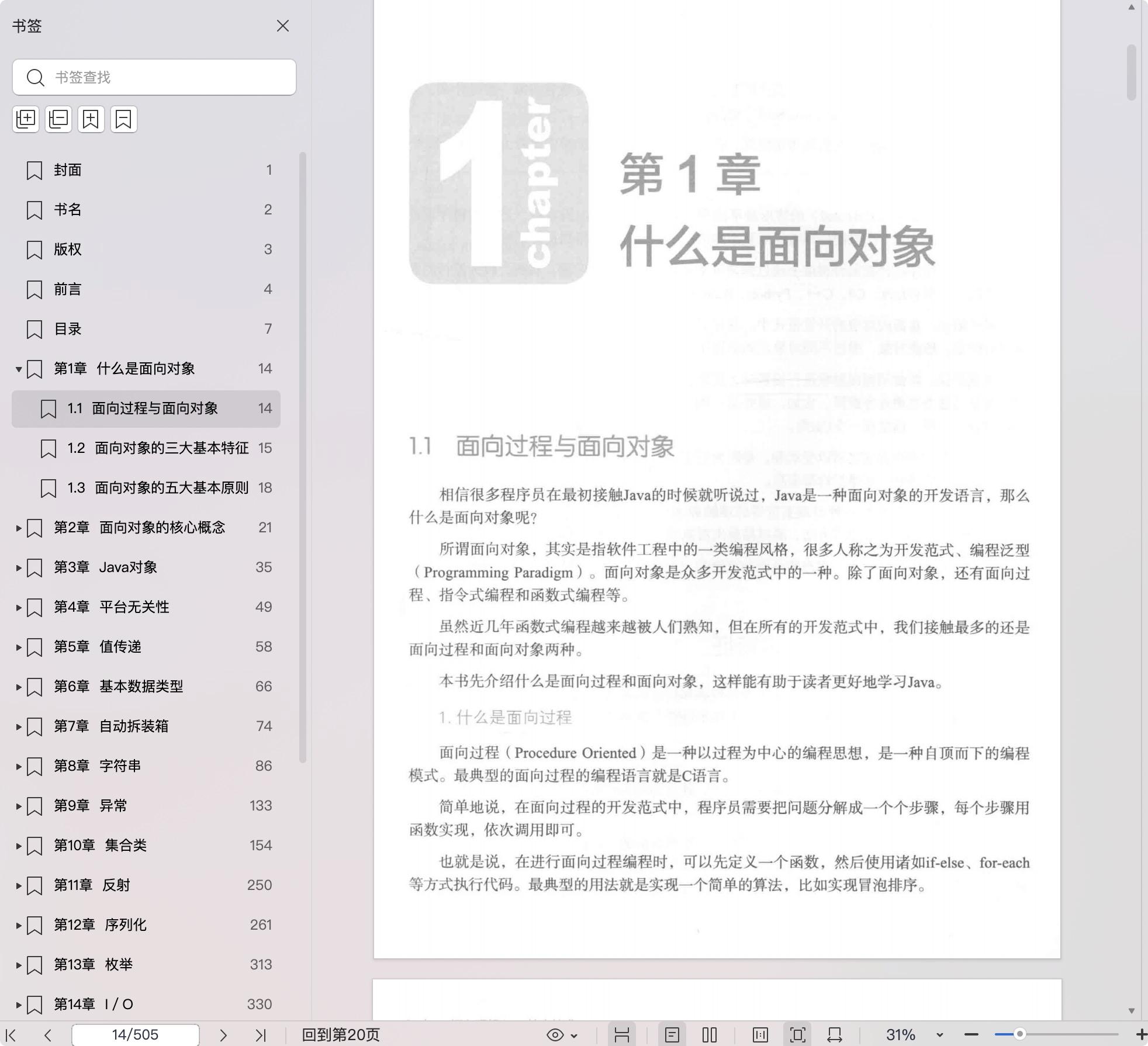Click page number 313 of 第13章 枚举
This screenshot has height=1046, width=1148.
point(261,965)
